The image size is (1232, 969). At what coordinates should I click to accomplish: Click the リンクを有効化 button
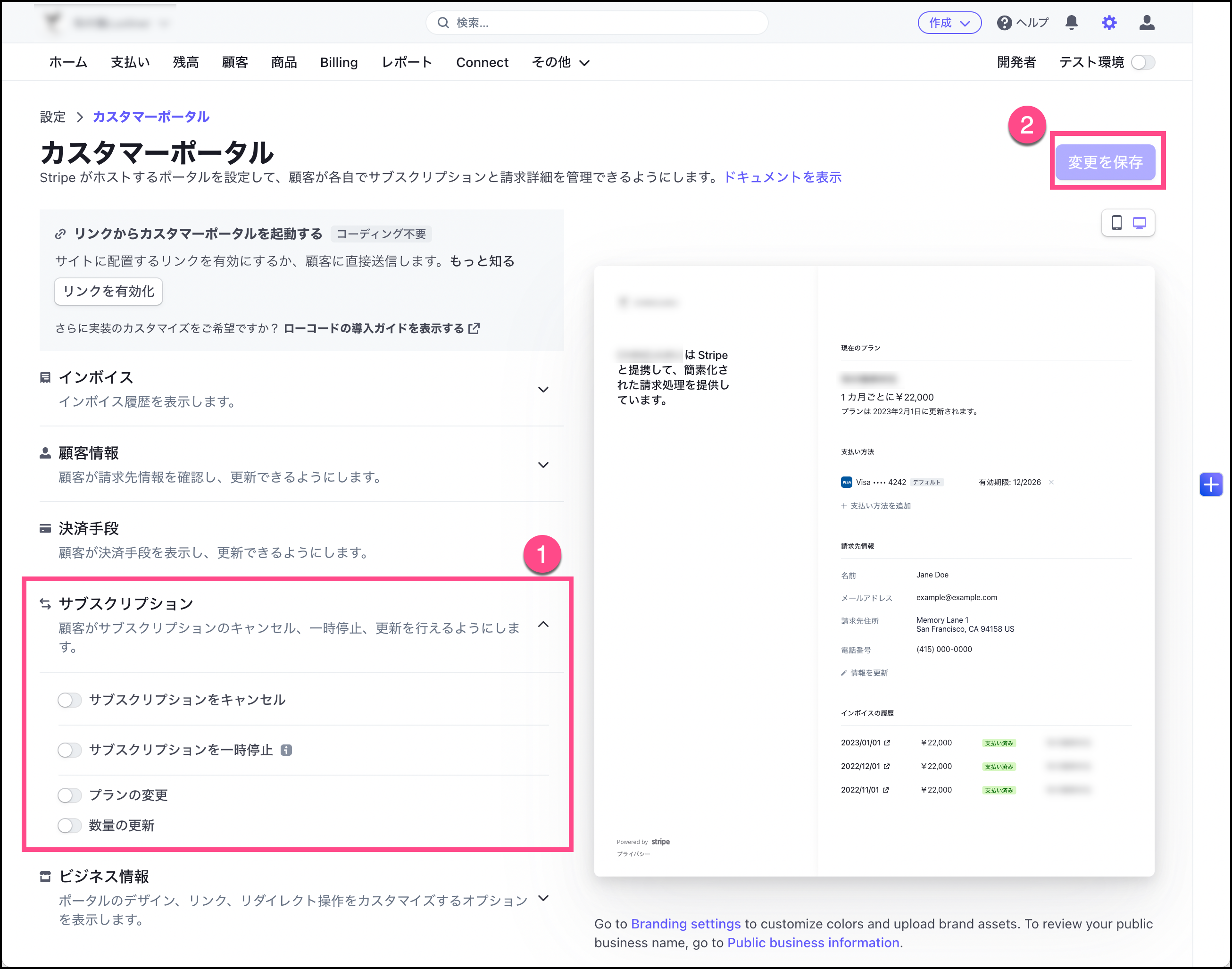(x=108, y=292)
